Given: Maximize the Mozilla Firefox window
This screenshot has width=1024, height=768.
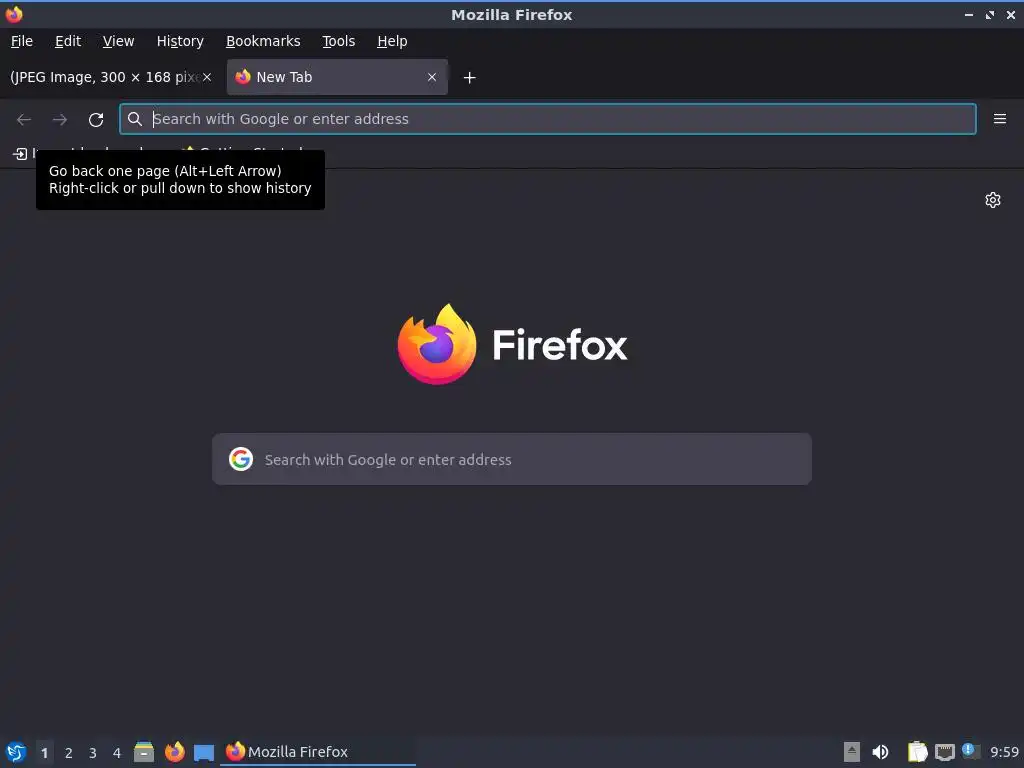Looking at the screenshot, I should pyautogui.click(x=990, y=14).
